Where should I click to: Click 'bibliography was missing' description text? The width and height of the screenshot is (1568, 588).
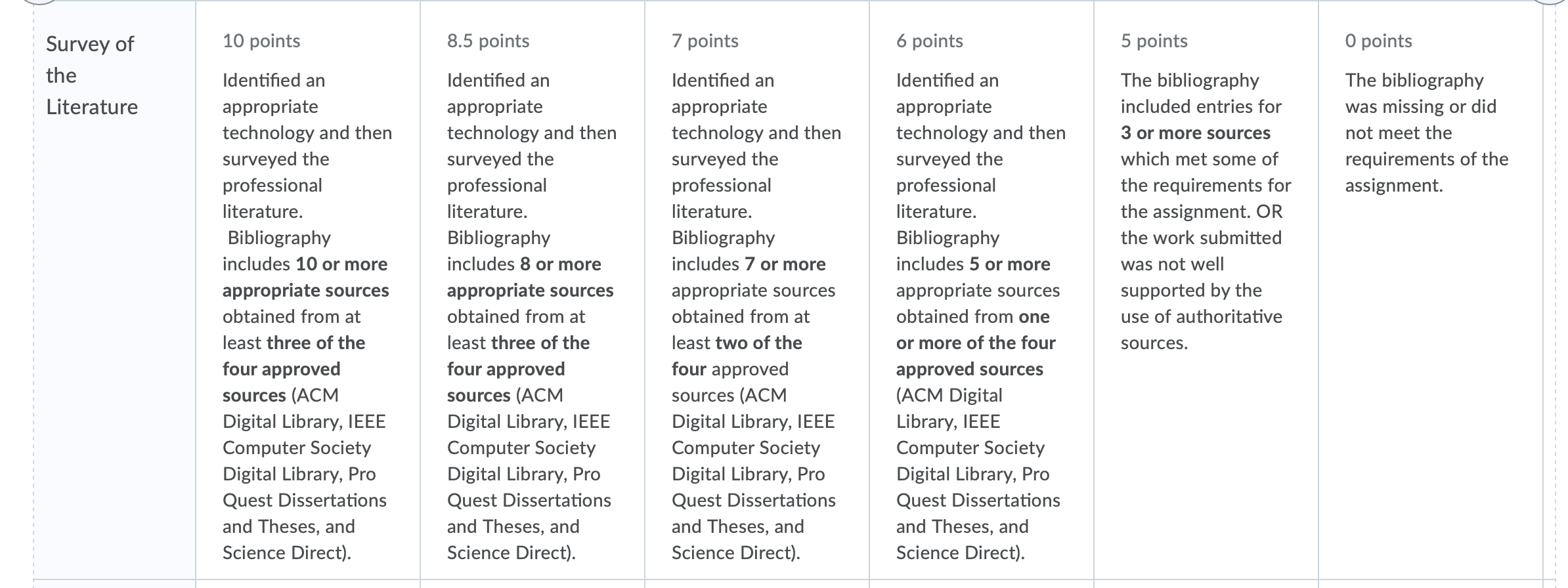click(x=1420, y=93)
